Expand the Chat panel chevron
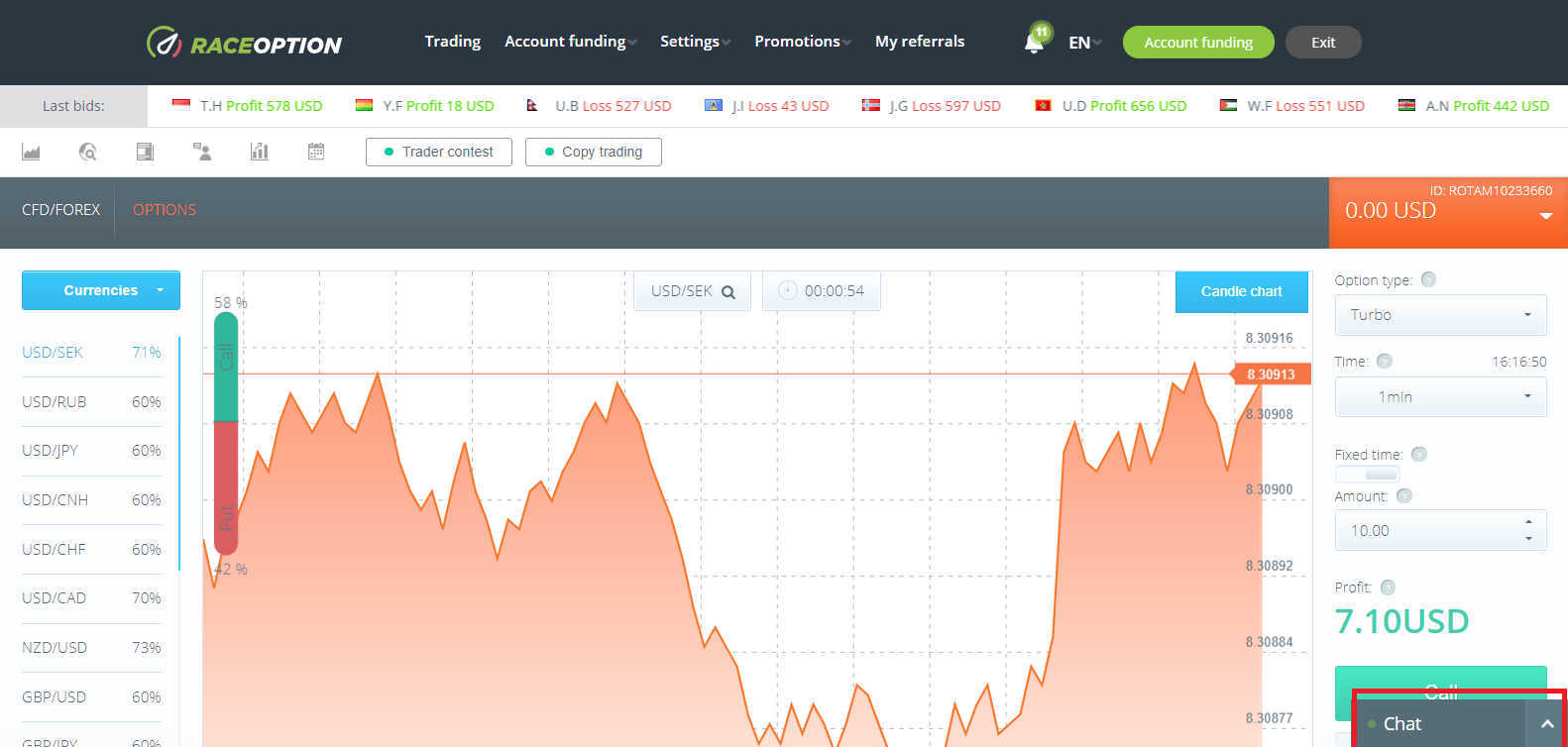This screenshot has width=1568, height=747. (x=1546, y=724)
